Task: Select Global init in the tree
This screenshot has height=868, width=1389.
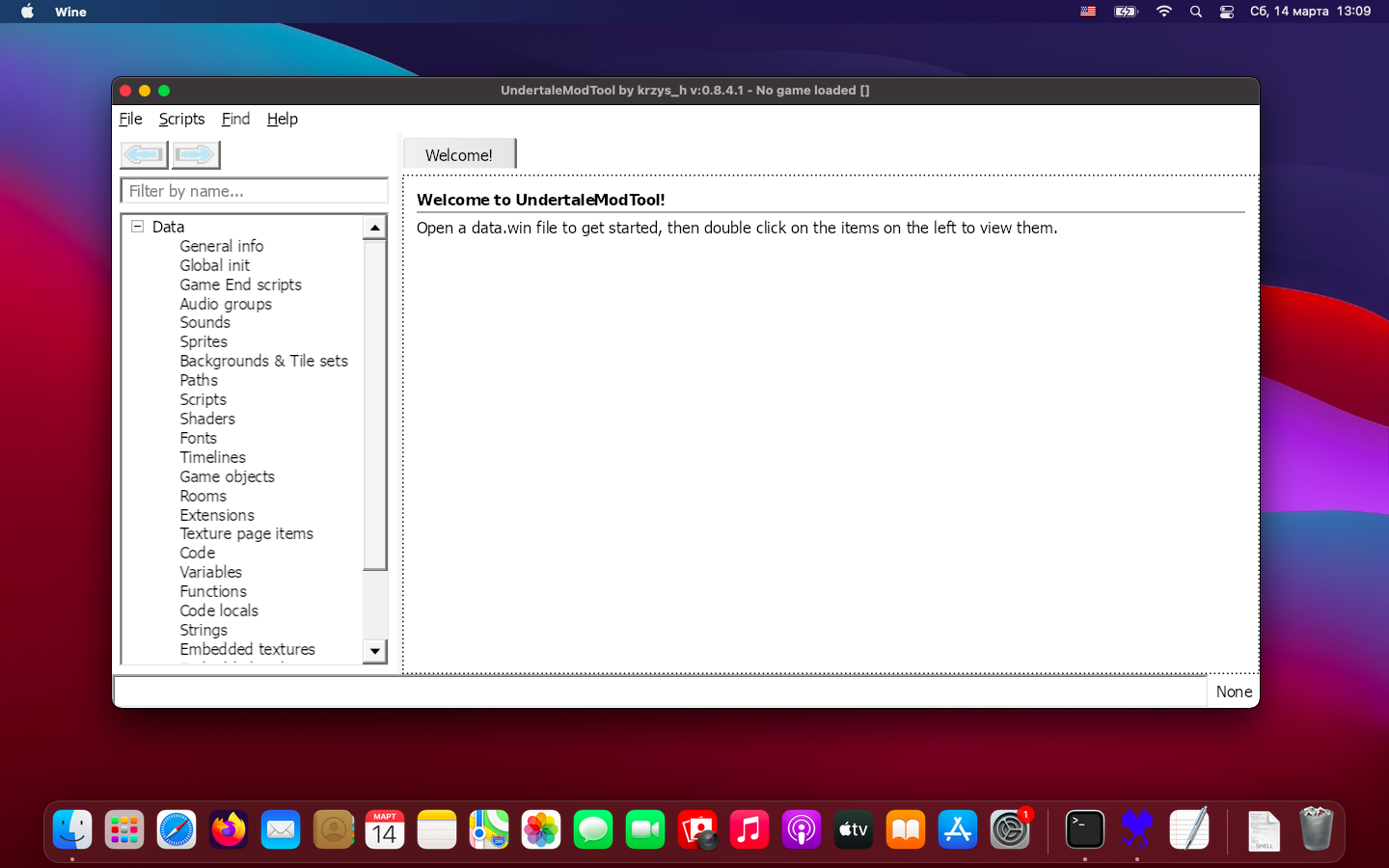Action: click(214, 265)
